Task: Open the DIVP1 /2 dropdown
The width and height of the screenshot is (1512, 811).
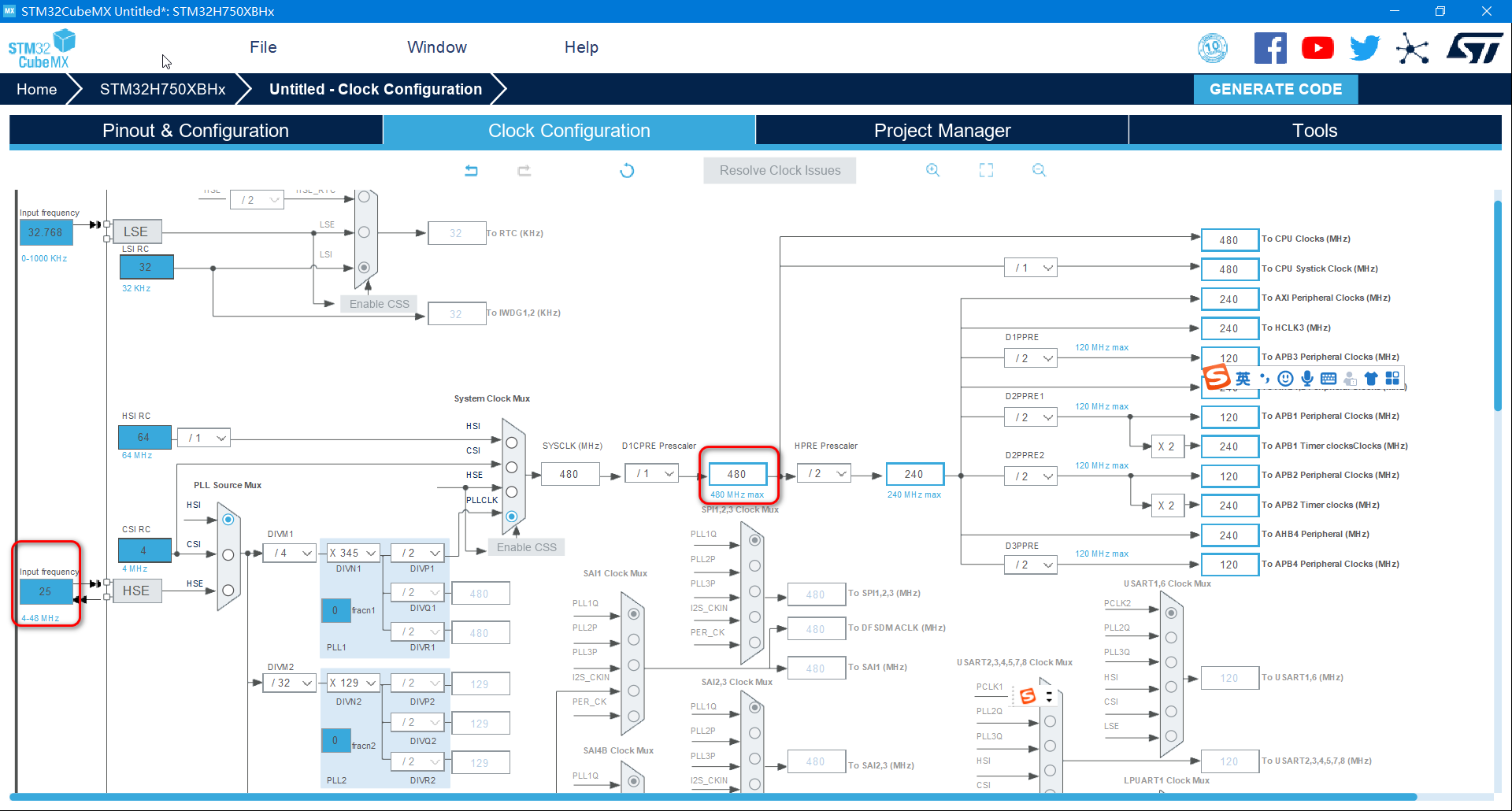Action: pyautogui.click(x=417, y=553)
